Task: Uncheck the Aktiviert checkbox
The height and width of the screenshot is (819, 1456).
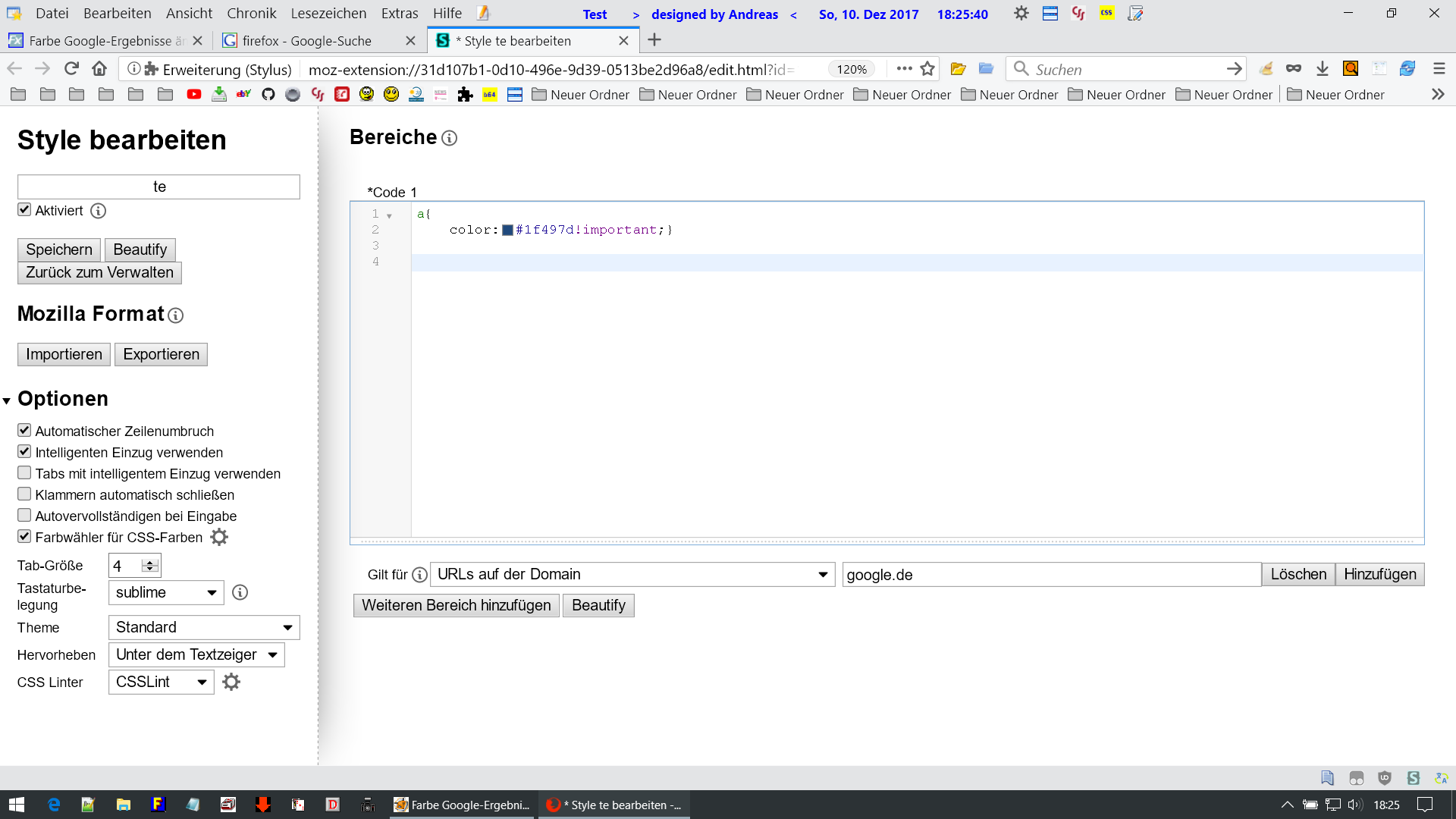Action: tap(24, 210)
